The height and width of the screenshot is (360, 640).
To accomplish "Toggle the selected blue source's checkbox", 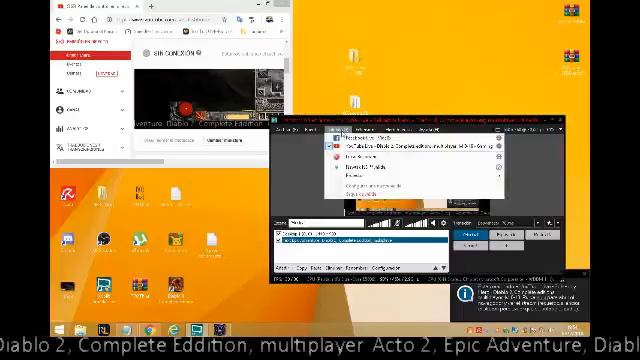I will 278,240.
